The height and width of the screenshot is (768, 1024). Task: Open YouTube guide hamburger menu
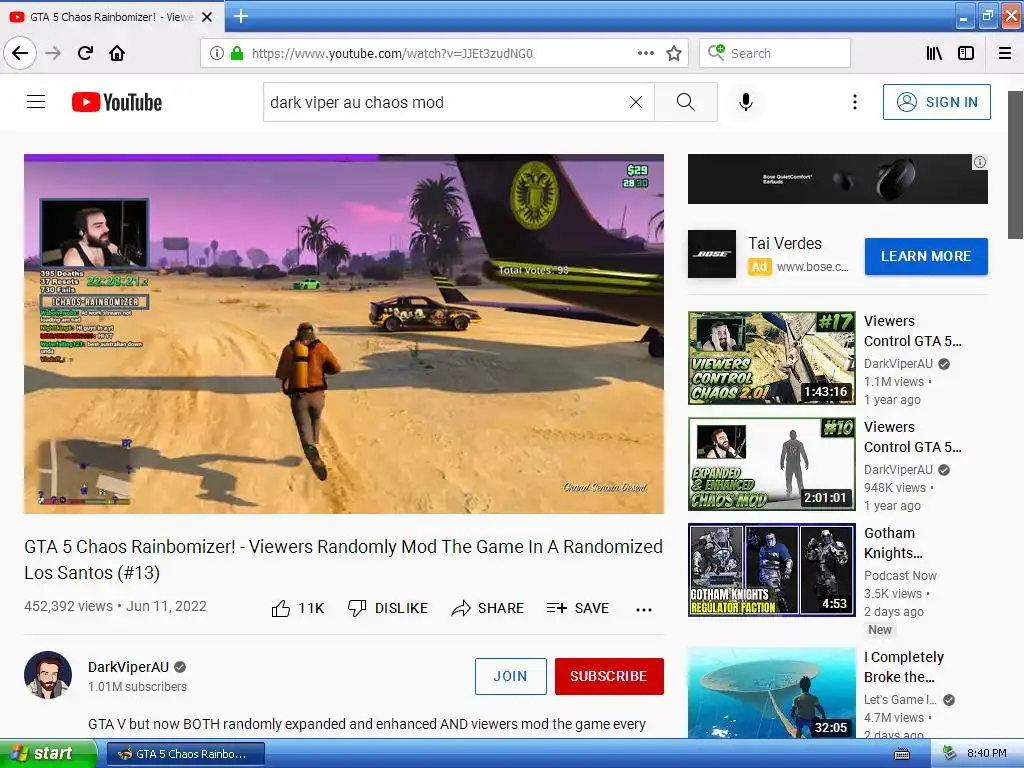(x=36, y=102)
